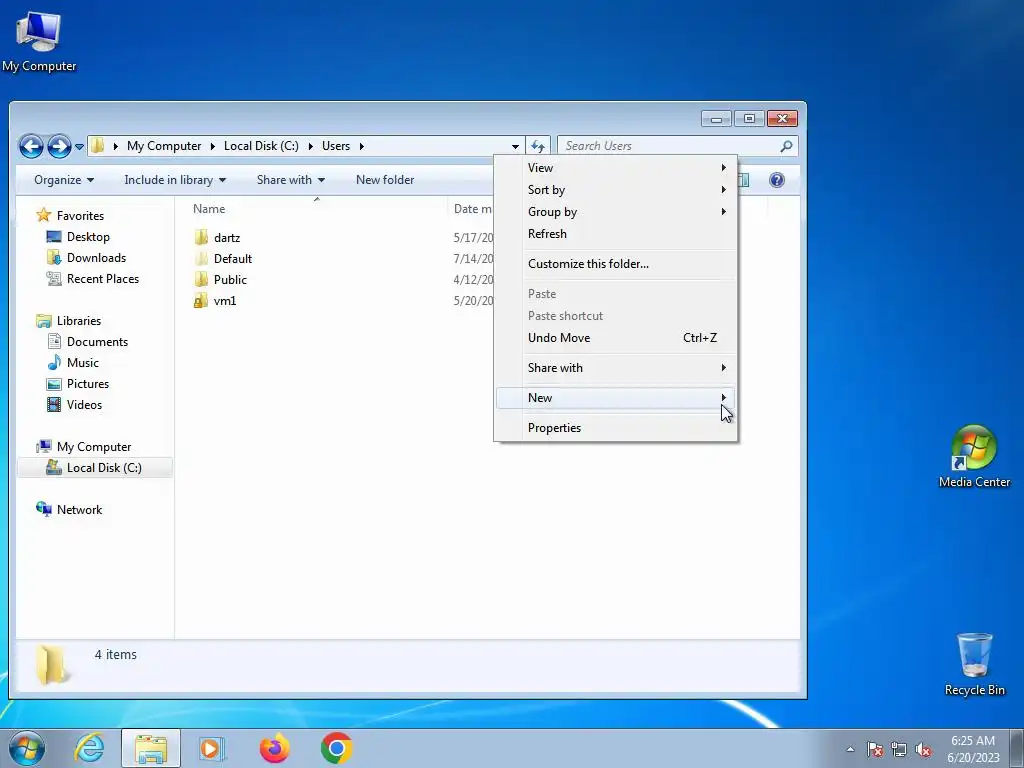1024x768 pixels.
Task: Choose Properties from context menu
Action: (x=615, y=428)
